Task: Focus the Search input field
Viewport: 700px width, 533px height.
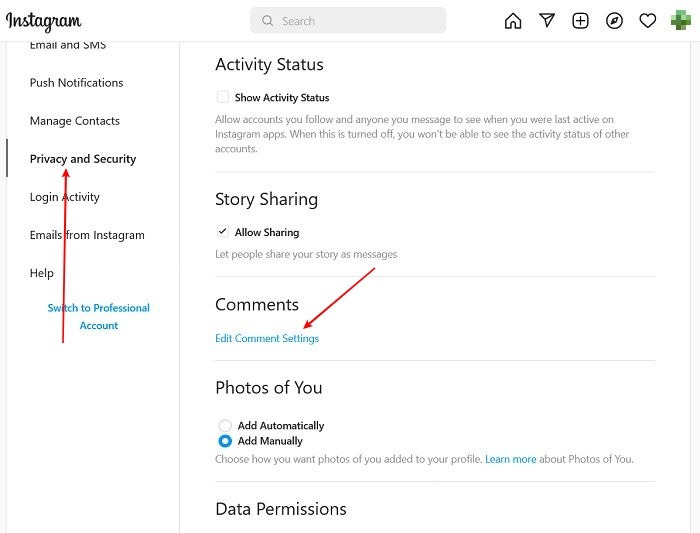Action: coord(358,21)
